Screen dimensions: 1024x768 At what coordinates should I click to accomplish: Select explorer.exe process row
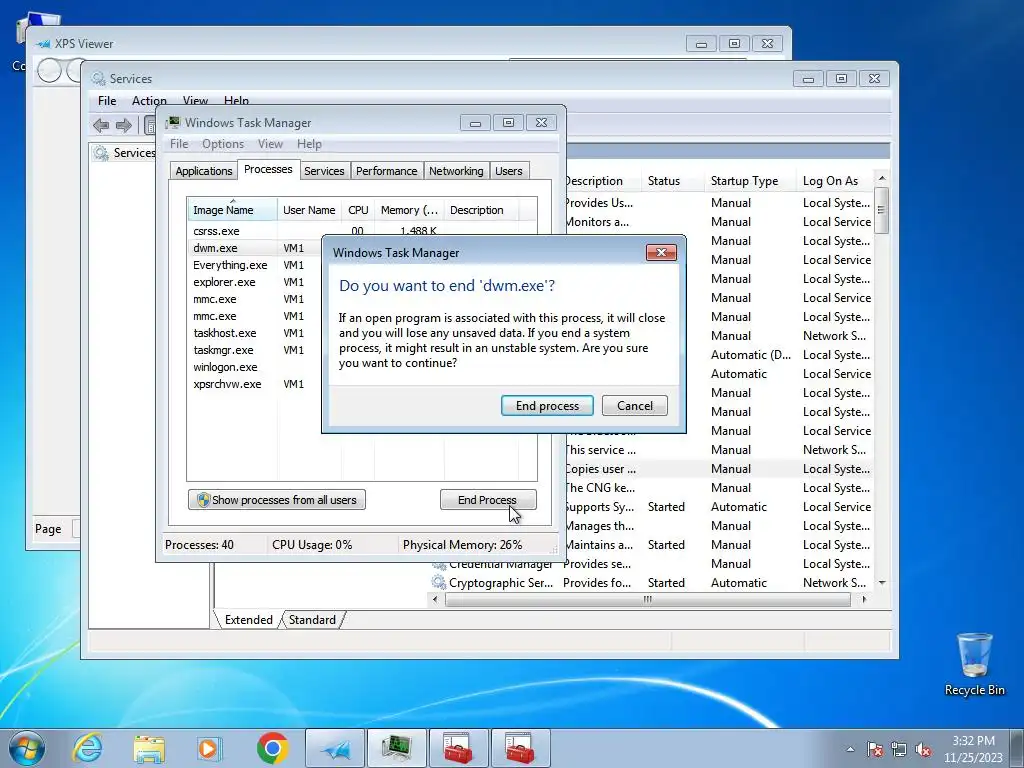[x=255, y=282]
